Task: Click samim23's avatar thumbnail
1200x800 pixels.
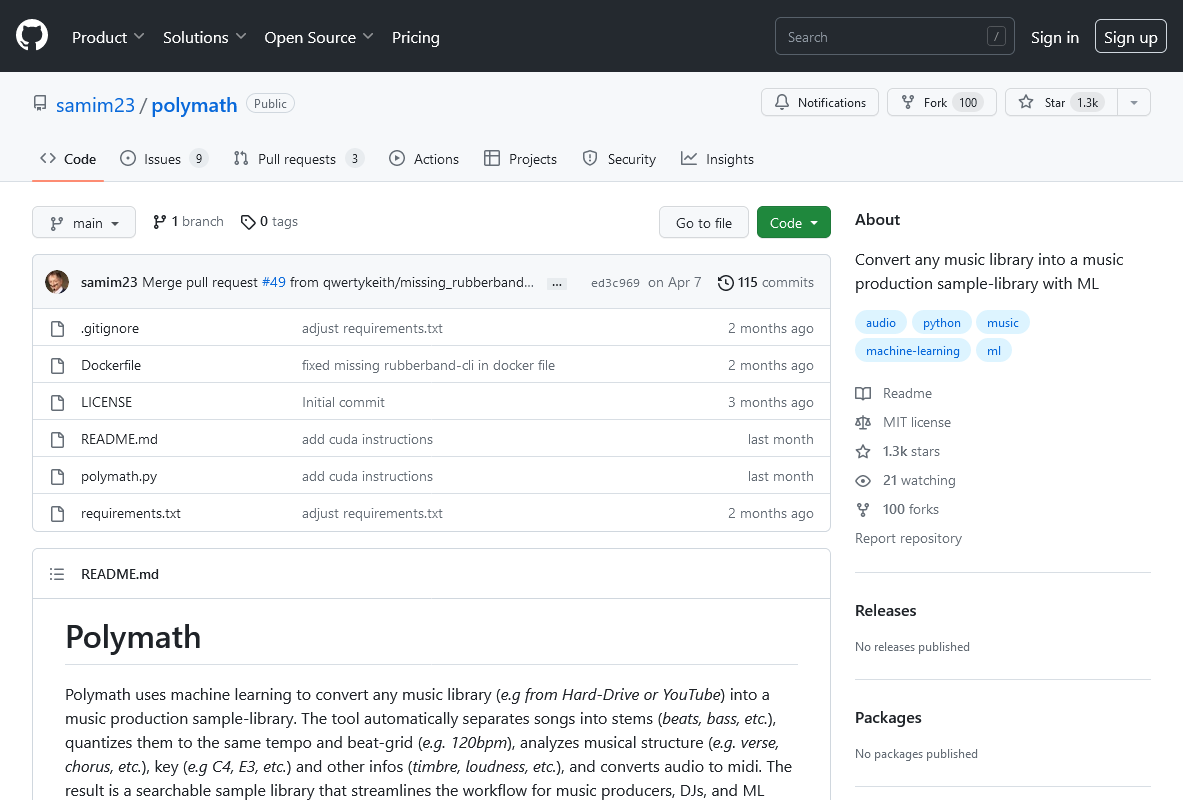Action: tap(57, 282)
